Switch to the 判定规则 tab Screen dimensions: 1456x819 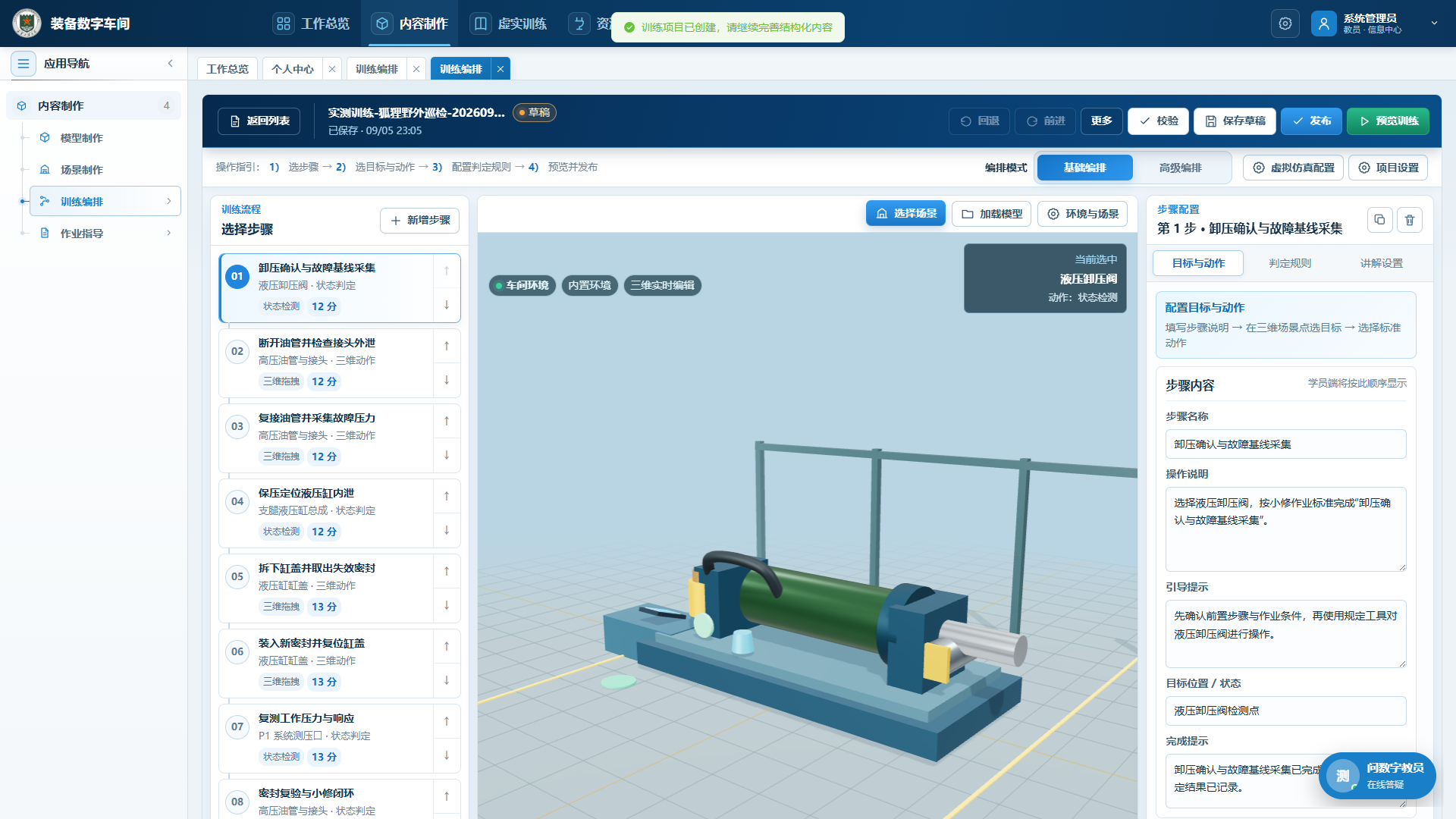tap(1290, 263)
